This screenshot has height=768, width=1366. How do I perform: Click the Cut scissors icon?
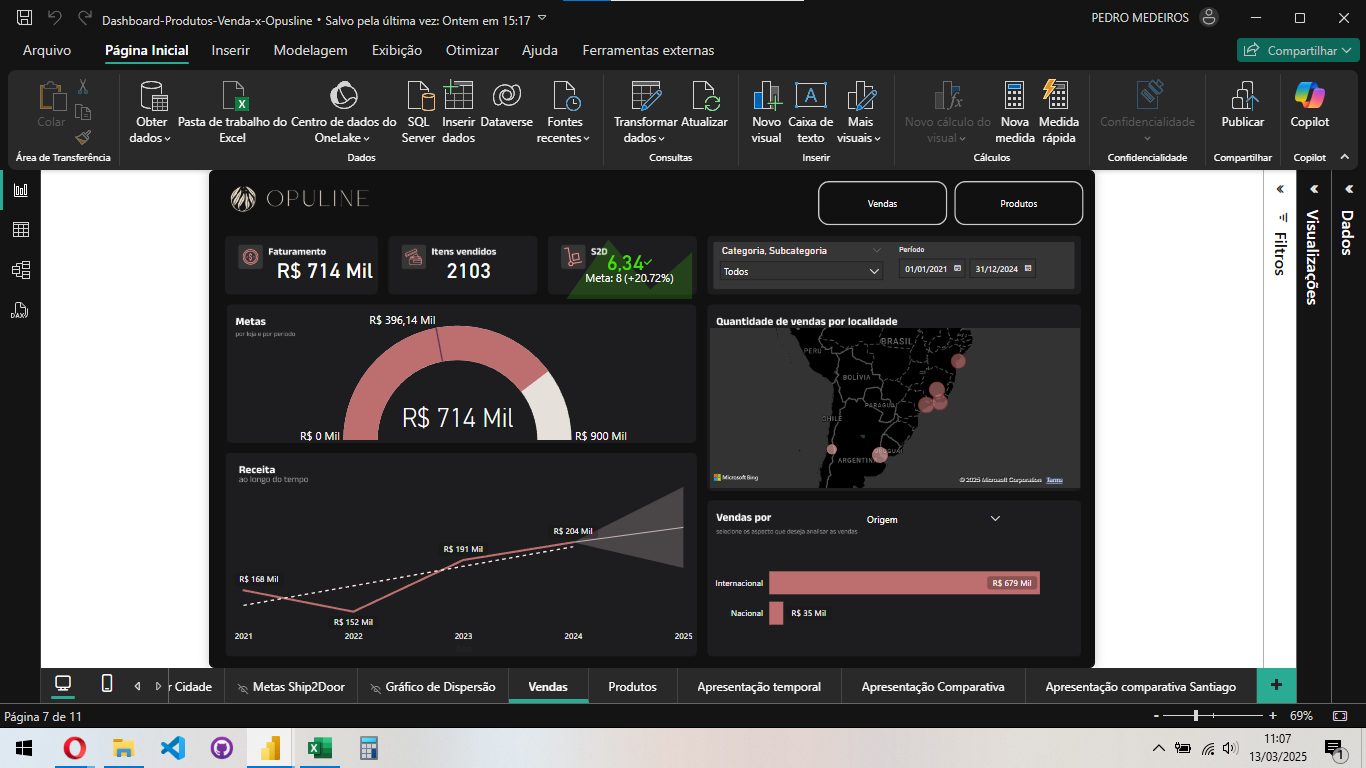[x=83, y=87]
